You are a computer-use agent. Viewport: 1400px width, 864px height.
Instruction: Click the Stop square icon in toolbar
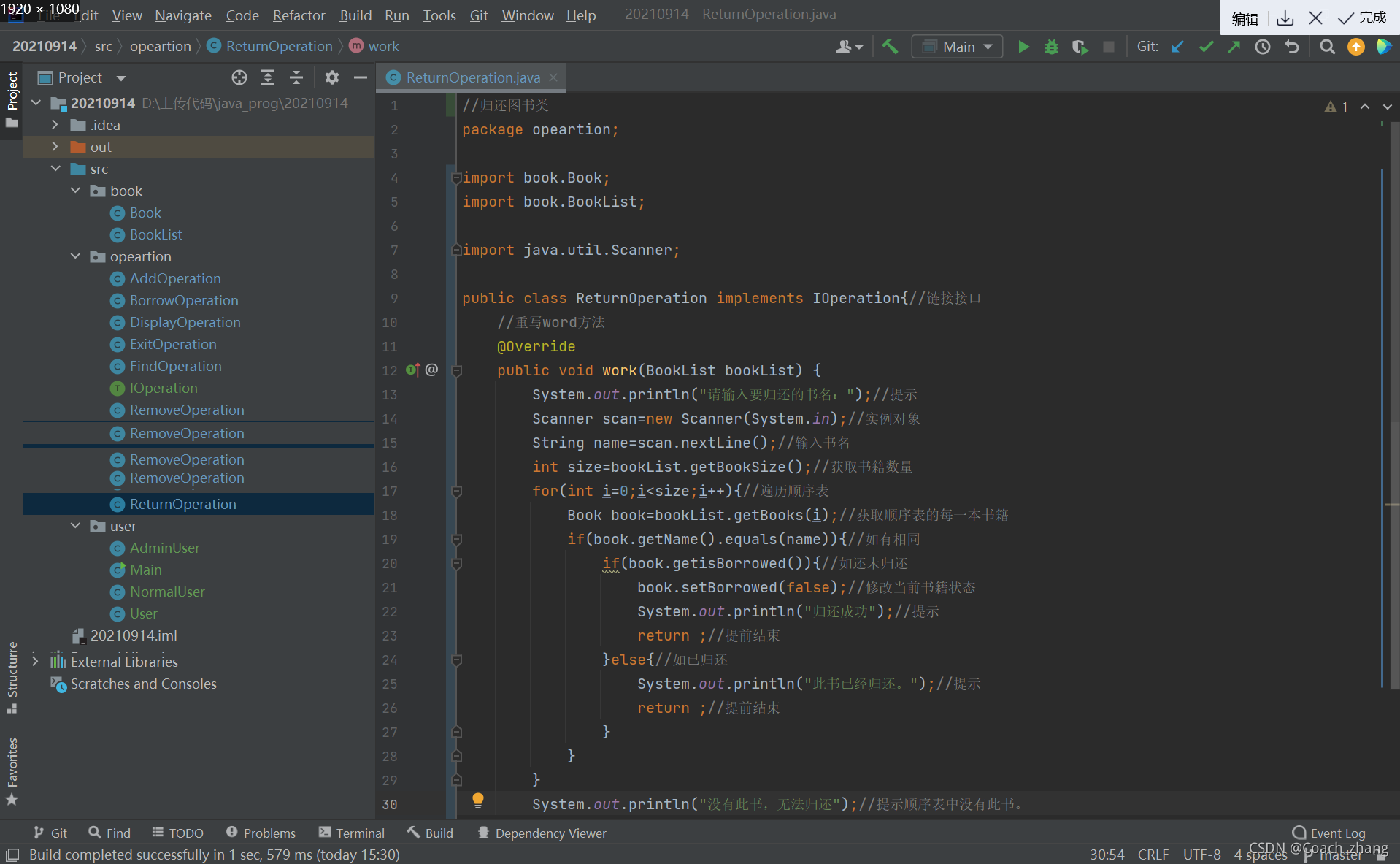[1109, 47]
